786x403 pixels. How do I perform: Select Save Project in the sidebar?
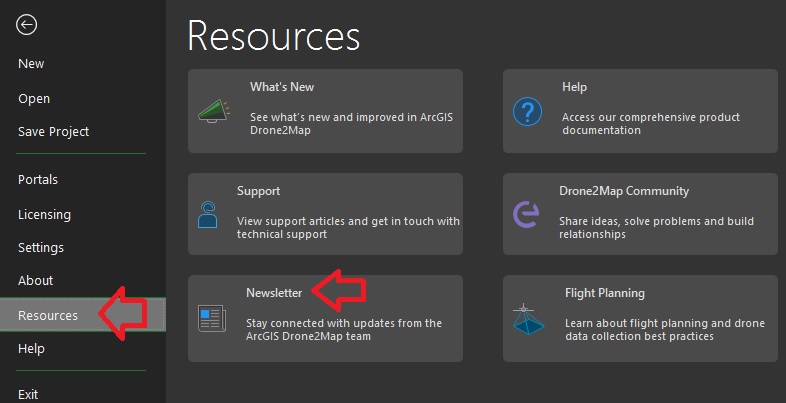(54, 131)
